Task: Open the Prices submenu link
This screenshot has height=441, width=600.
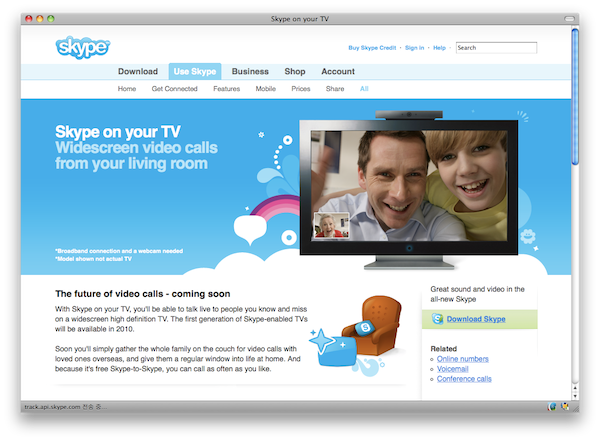Action: pyautogui.click(x=301, y=89)
